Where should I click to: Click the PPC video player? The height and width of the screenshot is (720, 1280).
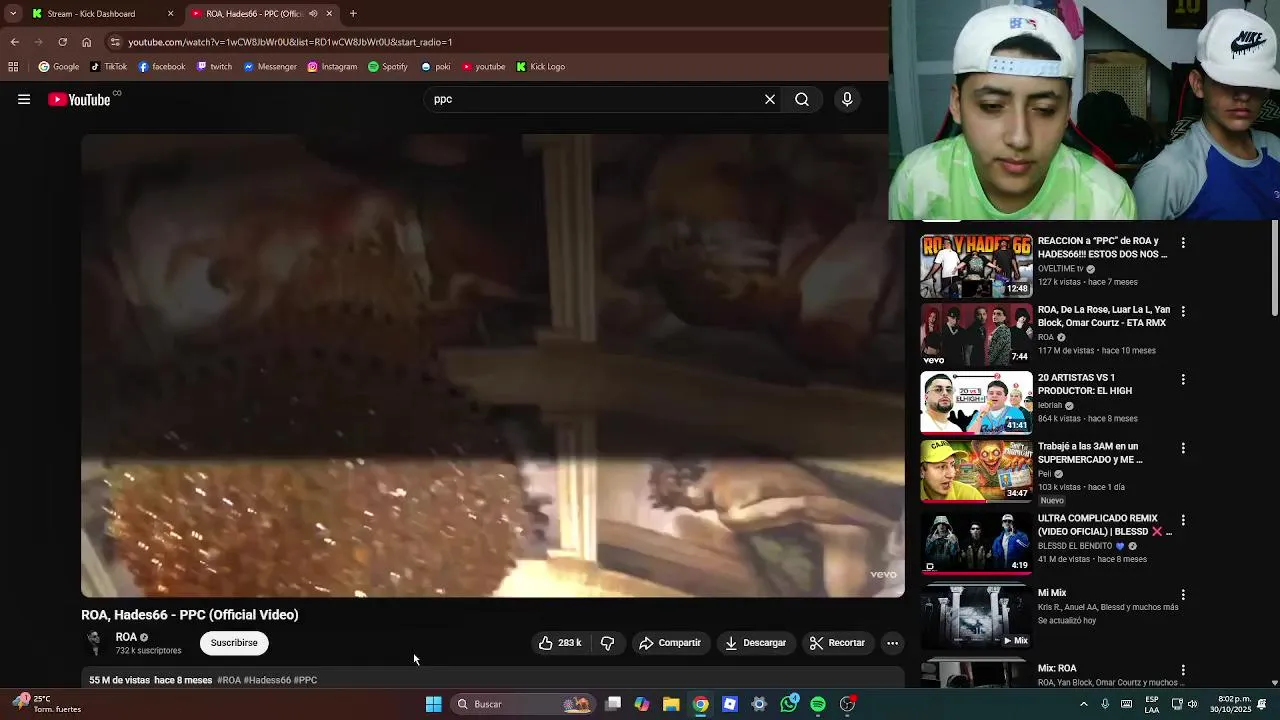[x=493, y=366]
